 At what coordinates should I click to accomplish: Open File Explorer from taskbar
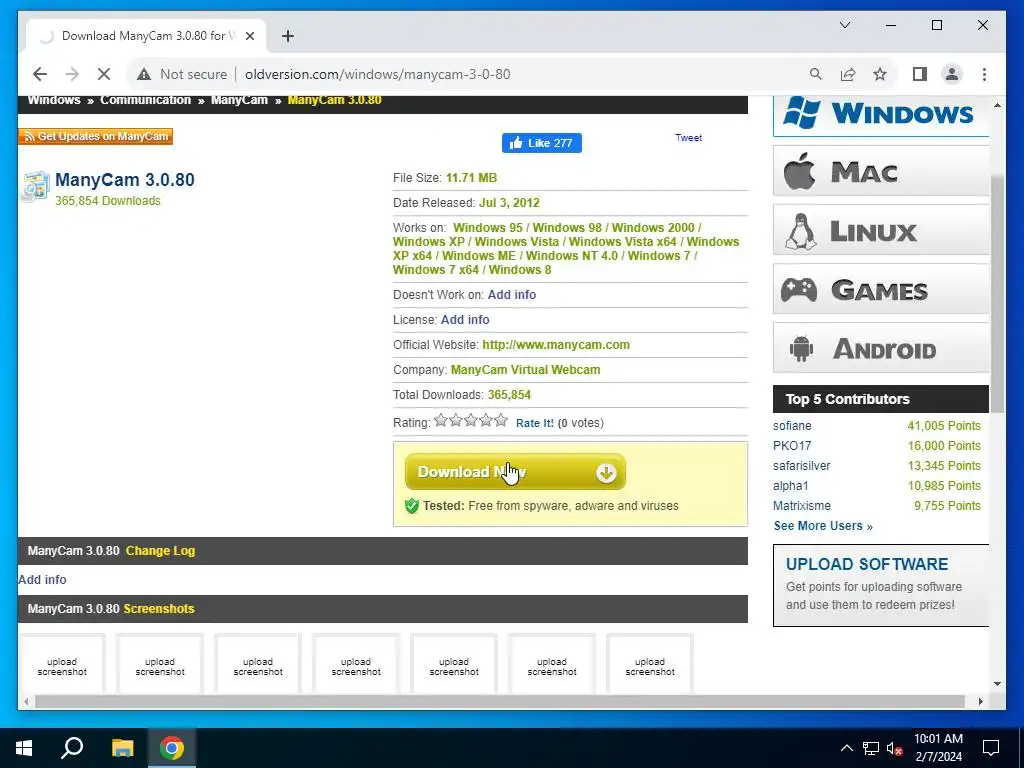122,748
